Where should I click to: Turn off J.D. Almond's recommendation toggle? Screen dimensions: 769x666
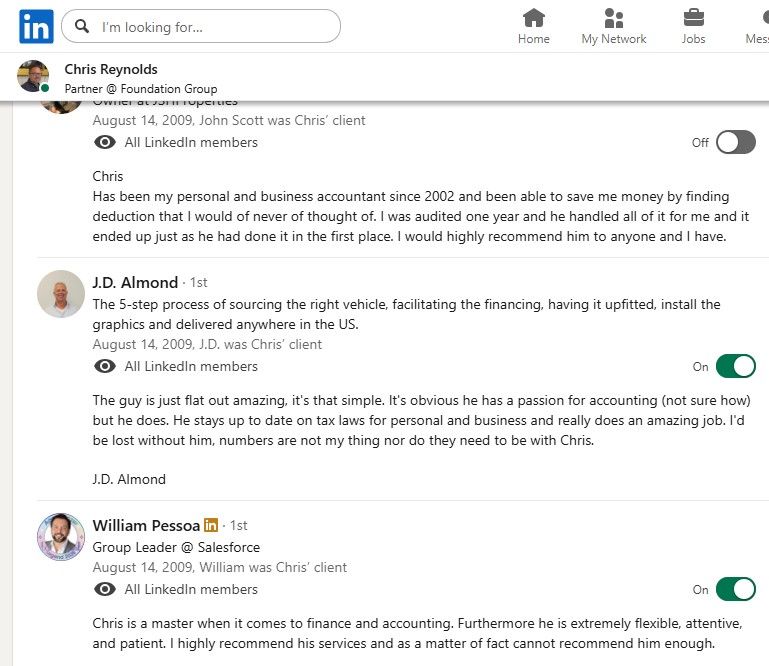[735, 366]
